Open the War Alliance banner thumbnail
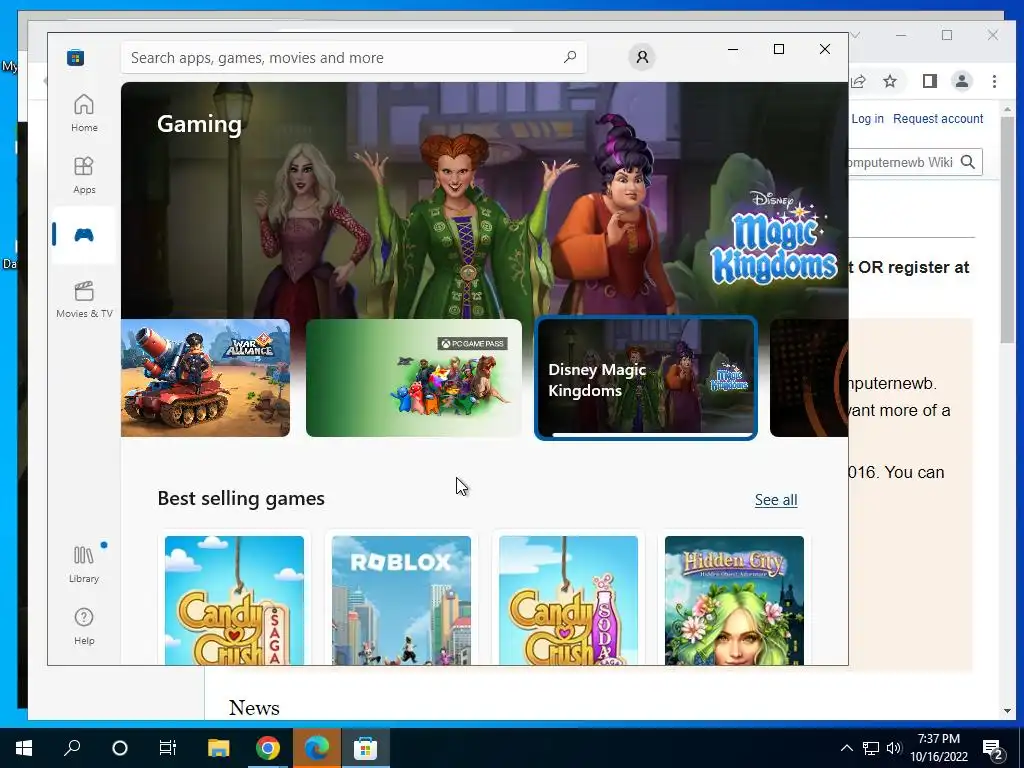This screenshot has height=768, width=1024. coord(205,377)
